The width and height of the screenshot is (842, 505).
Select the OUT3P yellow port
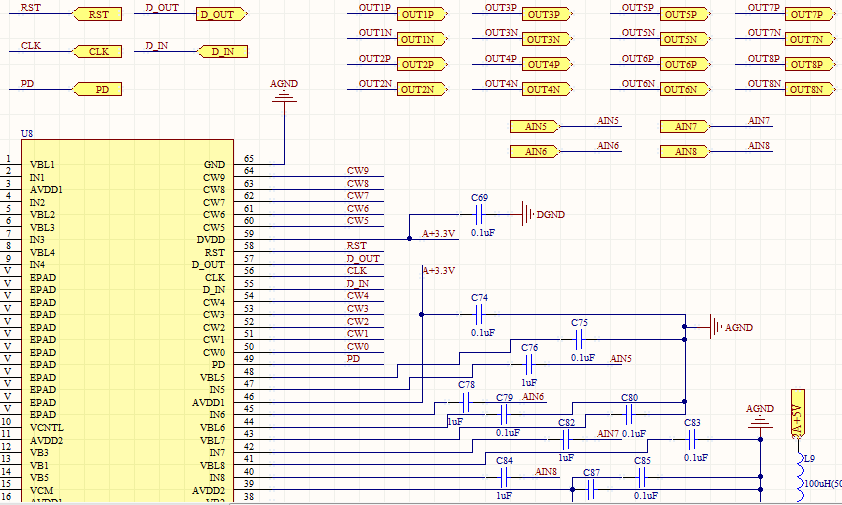pos(547,15)
